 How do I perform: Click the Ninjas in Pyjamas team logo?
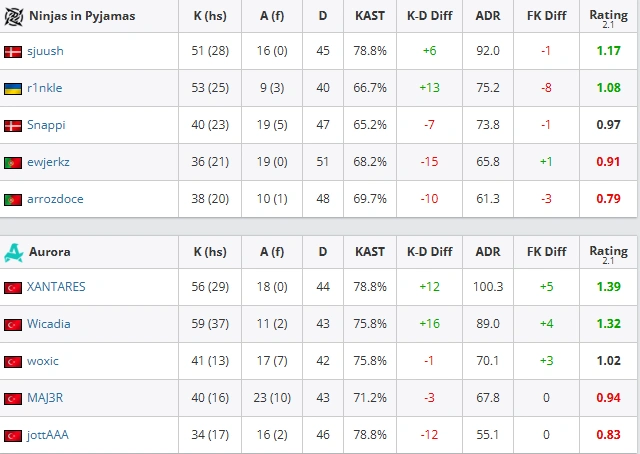coord(13,16)
